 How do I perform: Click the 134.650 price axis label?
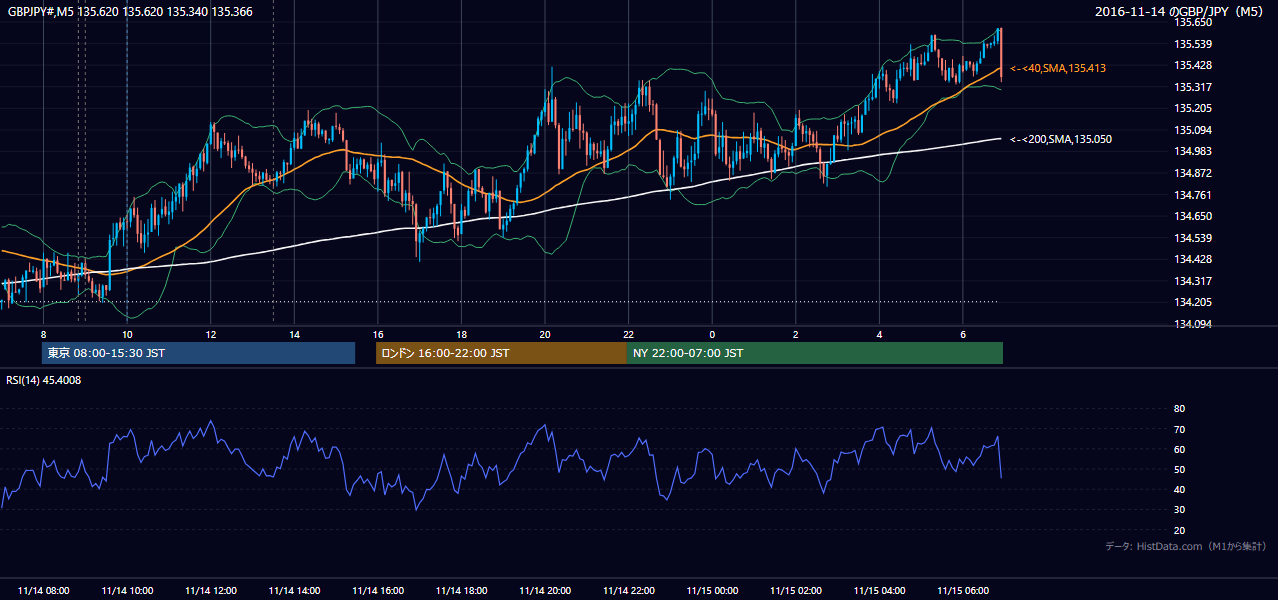click(1192, 216)
